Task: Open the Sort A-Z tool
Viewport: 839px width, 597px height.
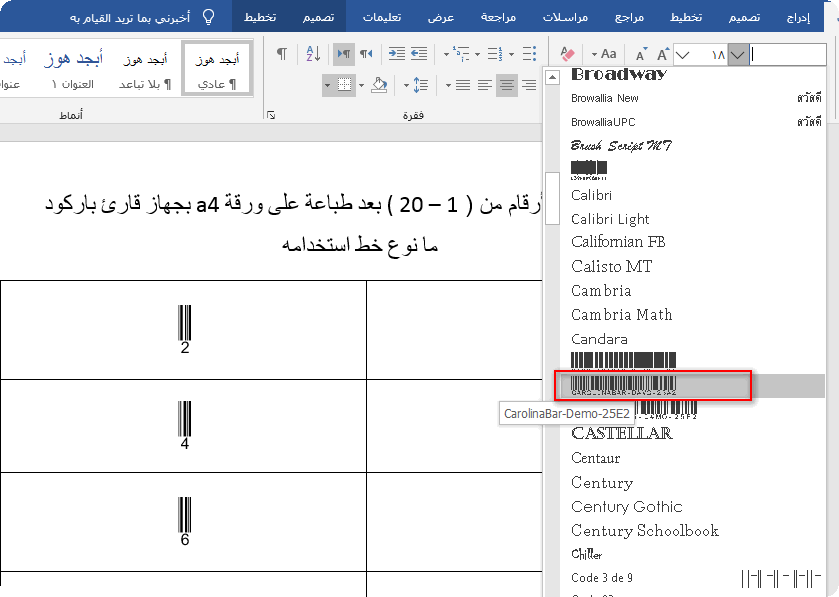Action: point(313,54)
